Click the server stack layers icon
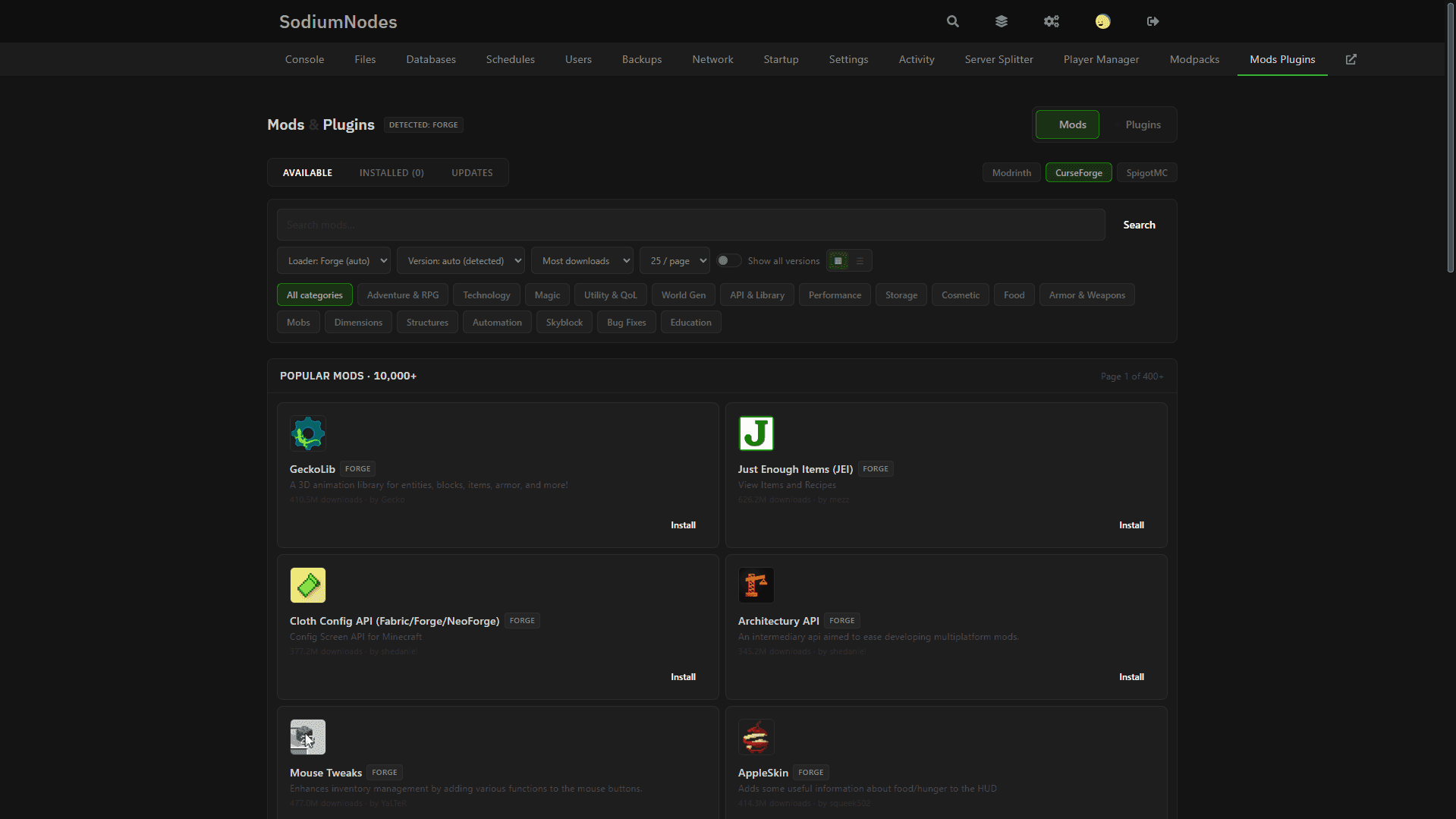The height and width of the screenshot is (819, 1456). (1001, 21)
